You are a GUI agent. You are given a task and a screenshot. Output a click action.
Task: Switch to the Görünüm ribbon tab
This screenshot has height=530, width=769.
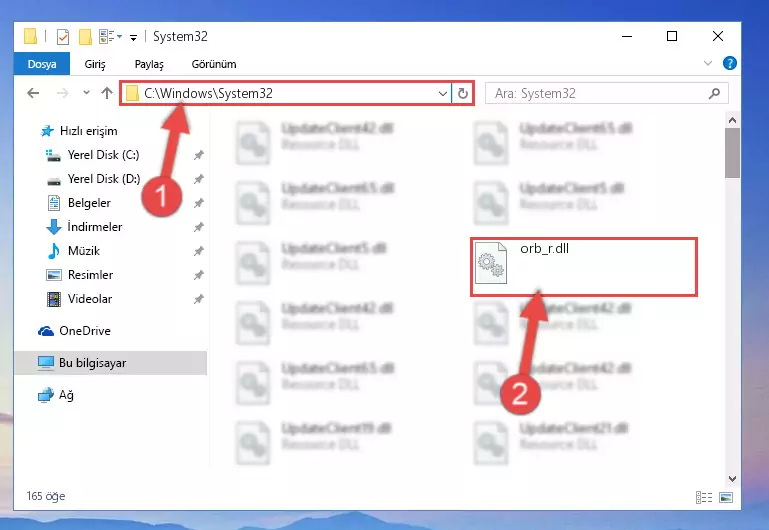[214, 64]
